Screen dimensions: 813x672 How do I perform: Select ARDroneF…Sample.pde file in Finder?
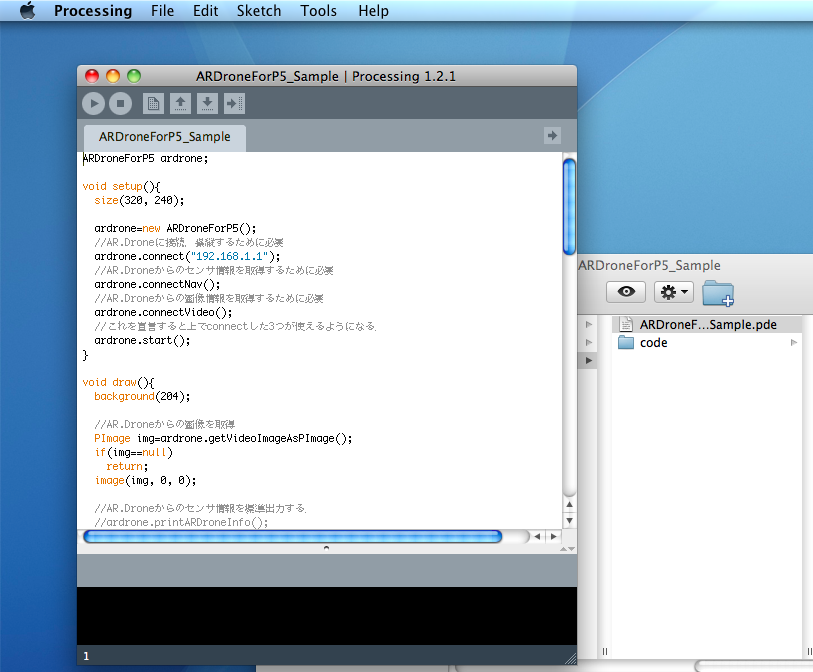(x=707, y=325)
